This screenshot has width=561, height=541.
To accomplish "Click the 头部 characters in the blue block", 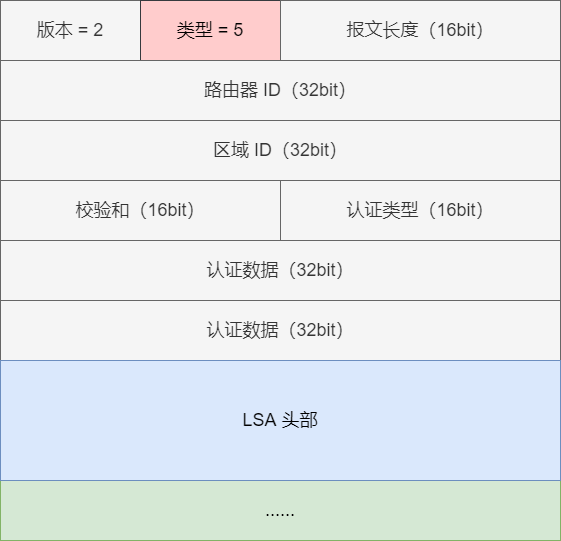I will pos(300,420).
